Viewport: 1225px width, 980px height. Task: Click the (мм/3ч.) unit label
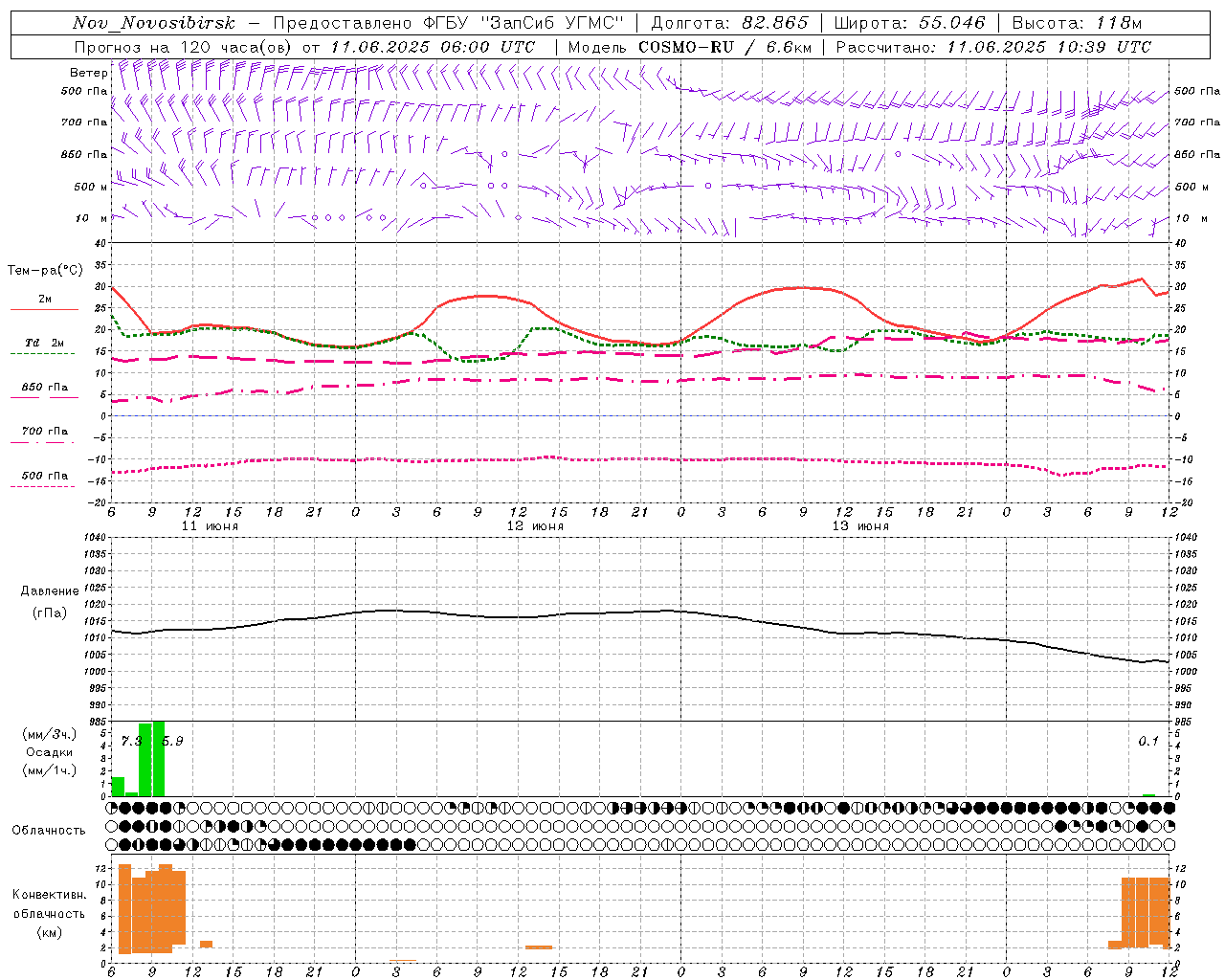(50, 735)
